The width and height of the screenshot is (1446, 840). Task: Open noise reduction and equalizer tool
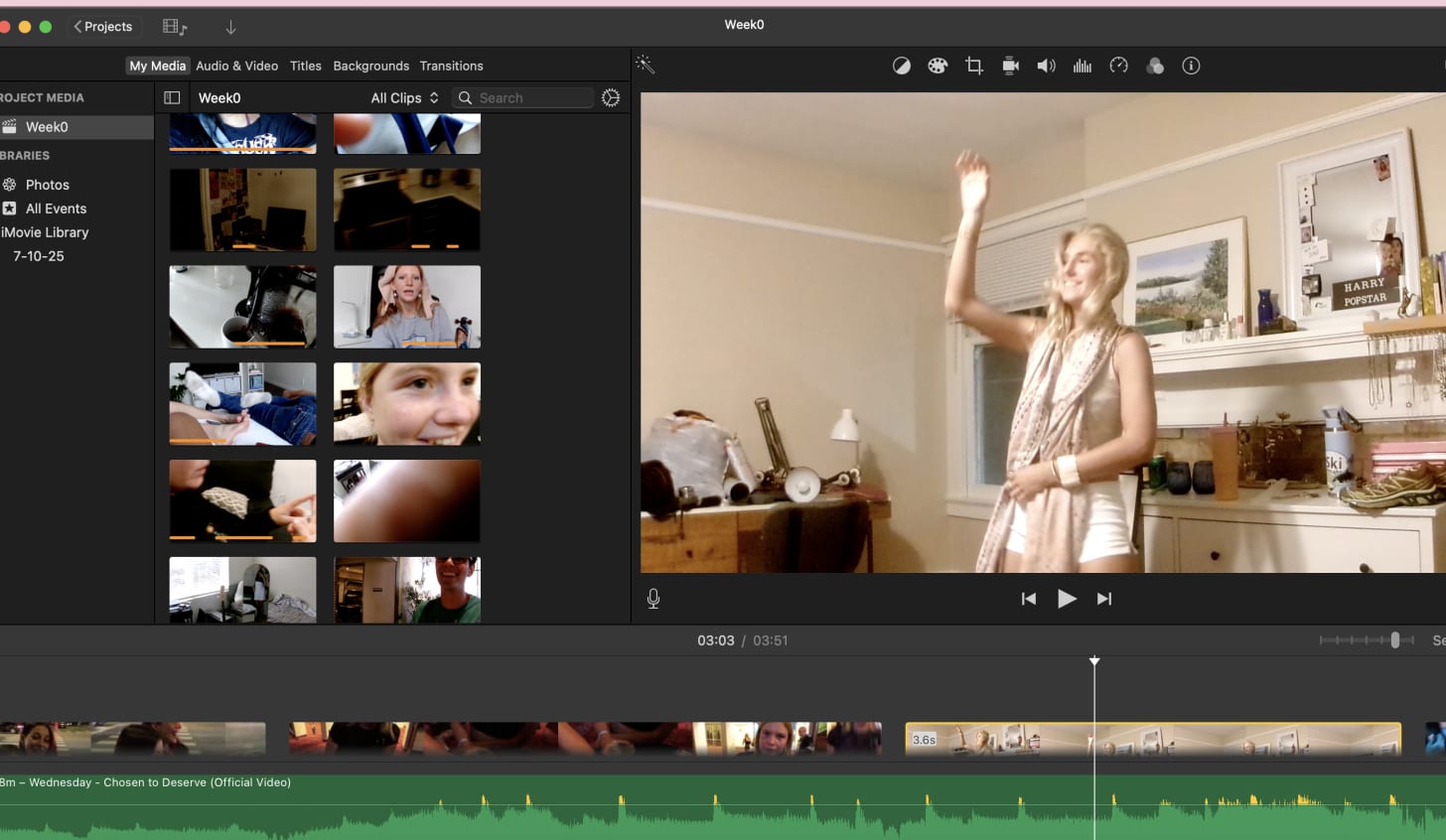[1083, 66]
